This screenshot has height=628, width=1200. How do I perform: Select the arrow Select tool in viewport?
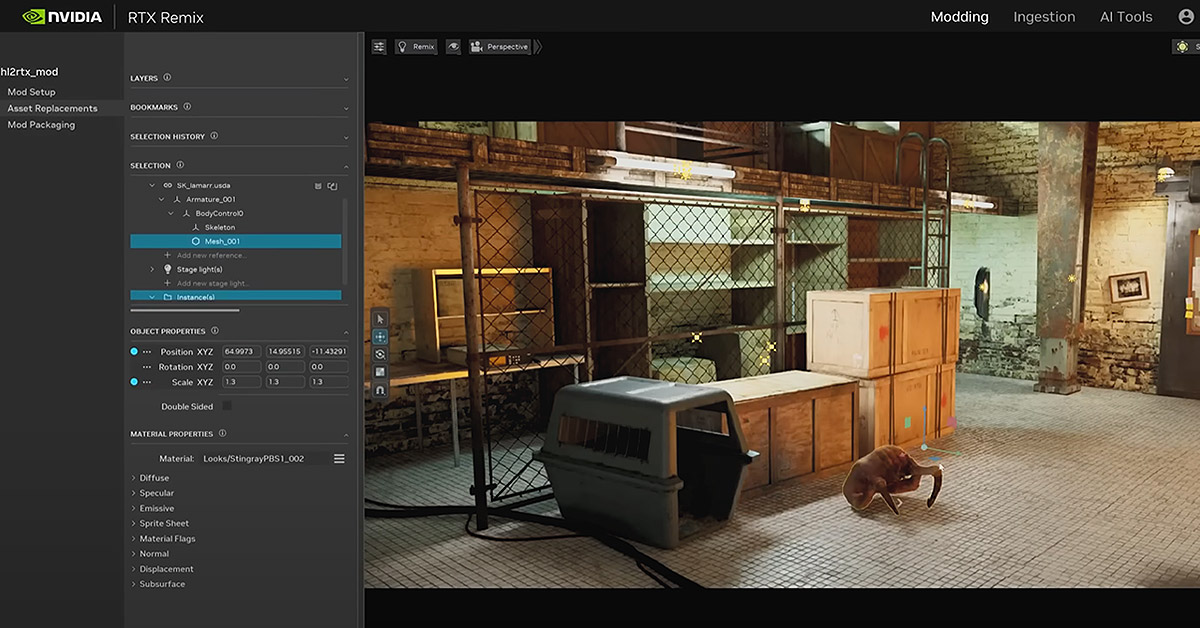[x=380, y=319]
